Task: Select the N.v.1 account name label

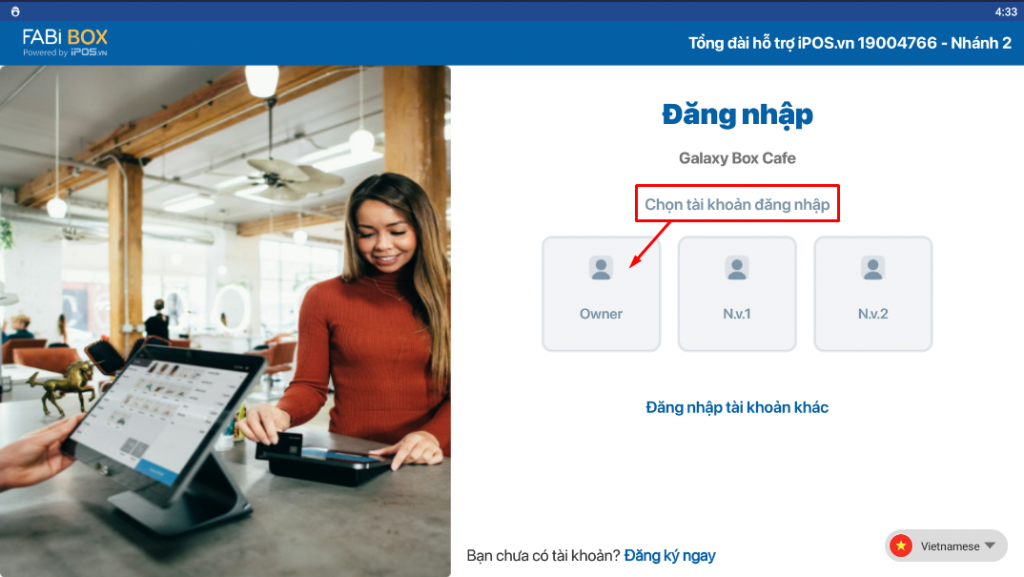Action: point(737,314)
